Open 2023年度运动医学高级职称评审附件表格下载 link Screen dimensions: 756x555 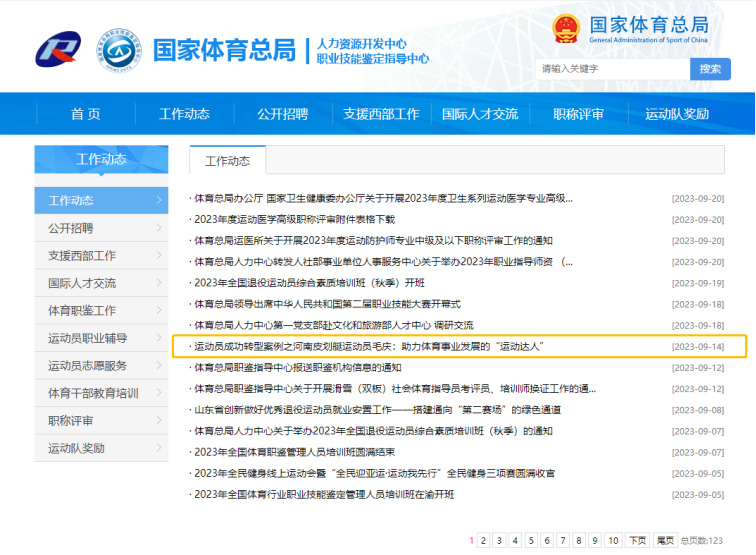coord(295,219)
